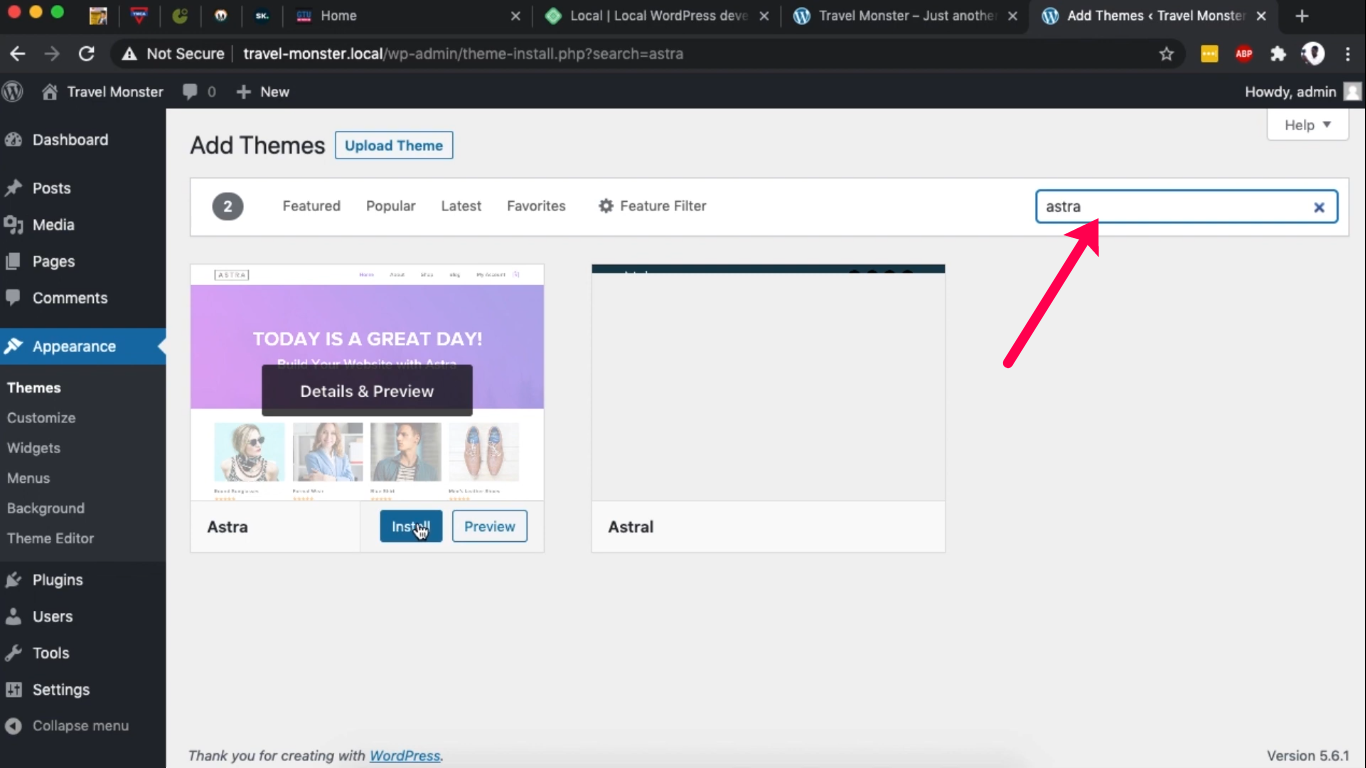Open the Astra theme screenshot thumbnail
Screen dimensions: 1366x768
pos(367,382)
